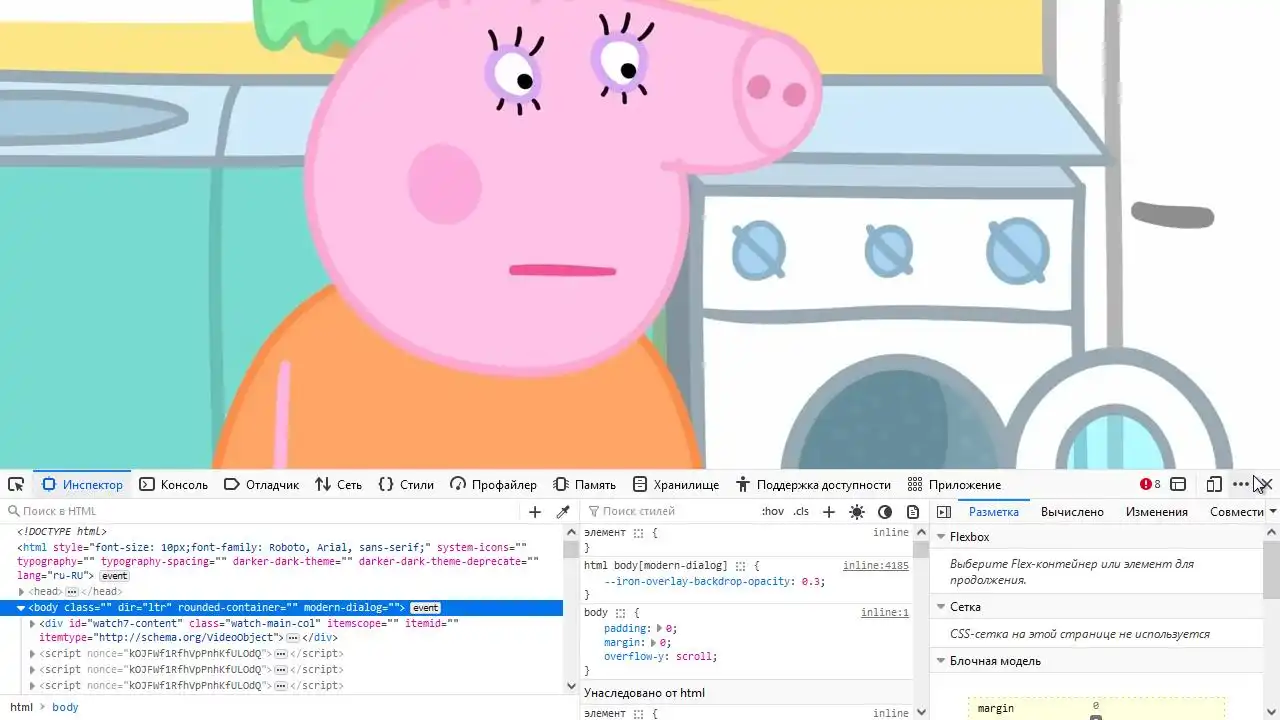Image resolution: width=1280 pixels, height=720 pixels.
Task: Toggle selector highlighter for body rule
Action: coord(620,613)
